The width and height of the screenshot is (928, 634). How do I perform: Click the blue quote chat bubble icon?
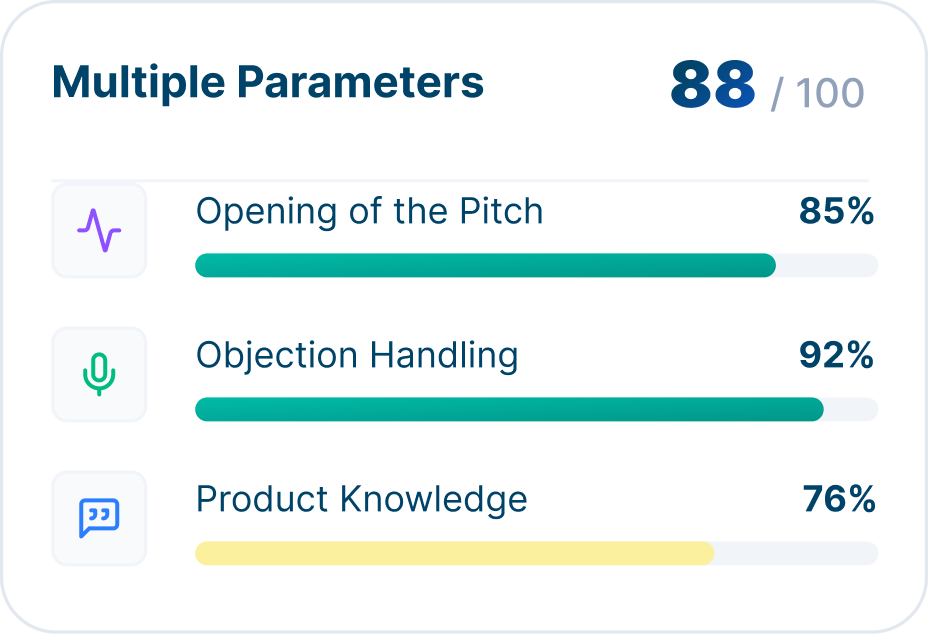pyautogui.click(x=99, y=518)
